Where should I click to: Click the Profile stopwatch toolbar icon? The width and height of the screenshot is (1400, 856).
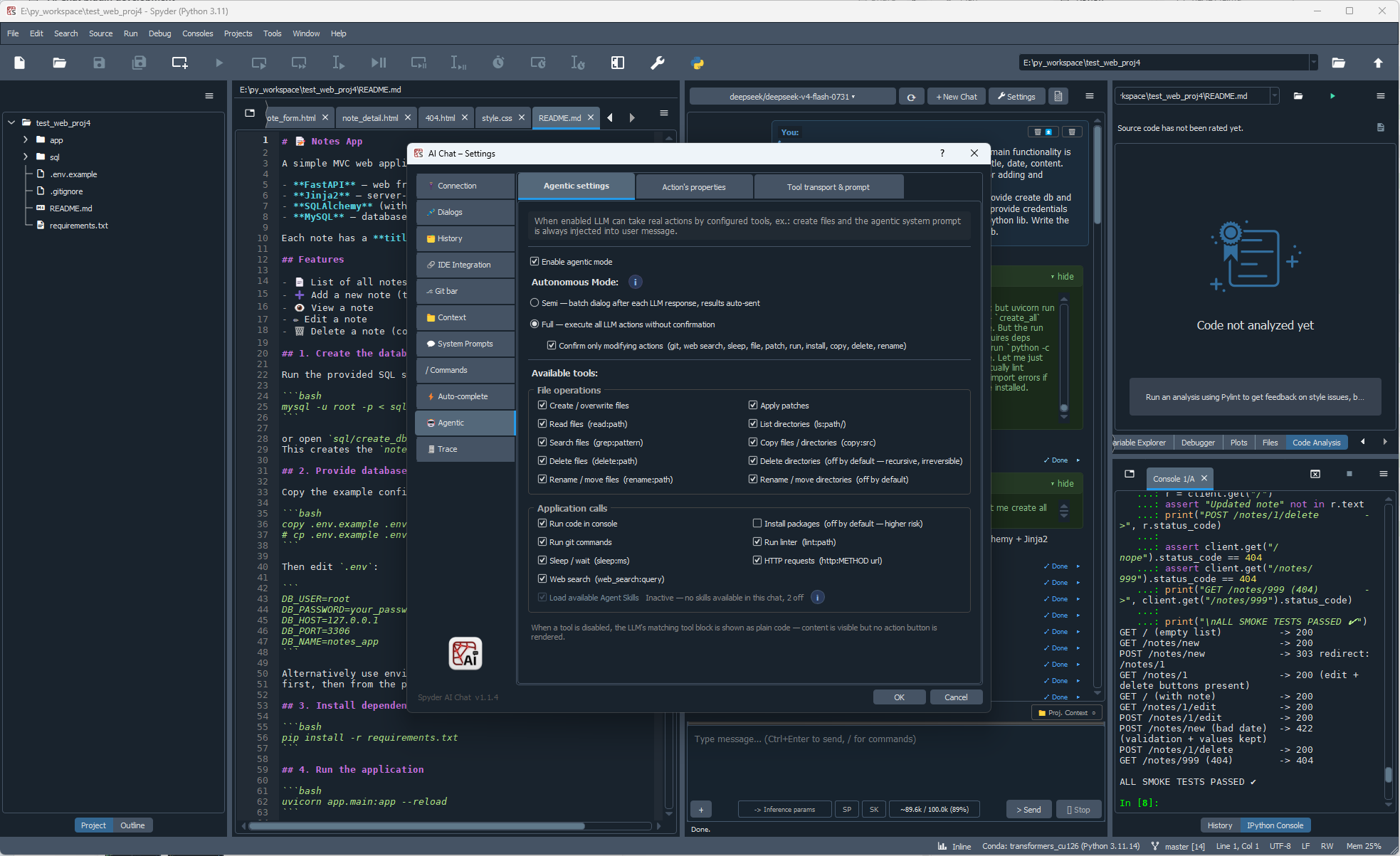point(498,63)
